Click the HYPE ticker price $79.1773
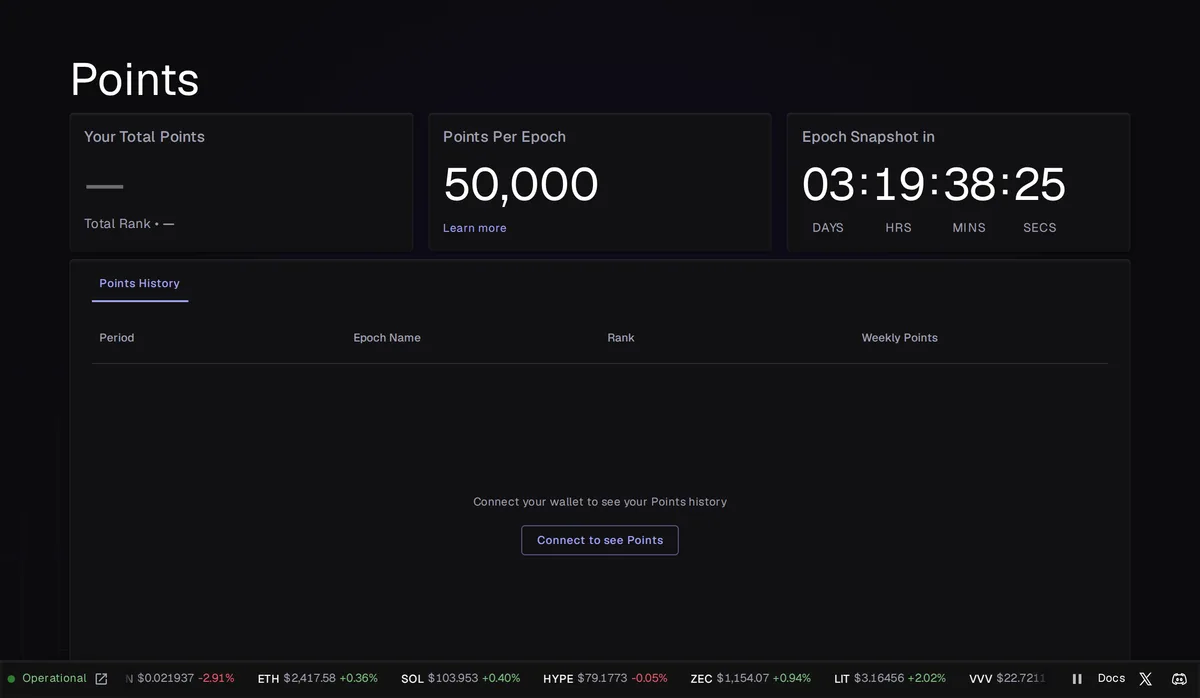Screen dimensions: 1200x698 pyautogui.click(x=602, y=679)
